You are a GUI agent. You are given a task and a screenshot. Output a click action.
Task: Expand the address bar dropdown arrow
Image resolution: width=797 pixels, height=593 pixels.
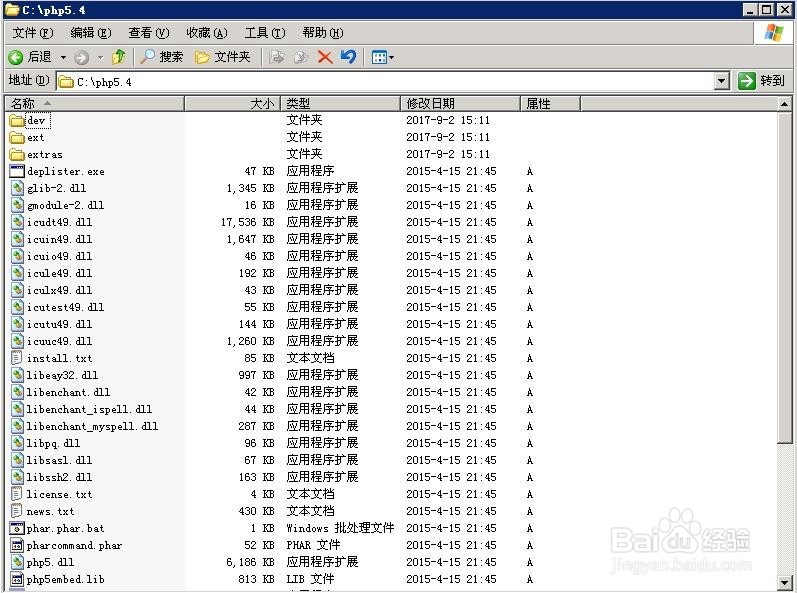pos(722,81)
